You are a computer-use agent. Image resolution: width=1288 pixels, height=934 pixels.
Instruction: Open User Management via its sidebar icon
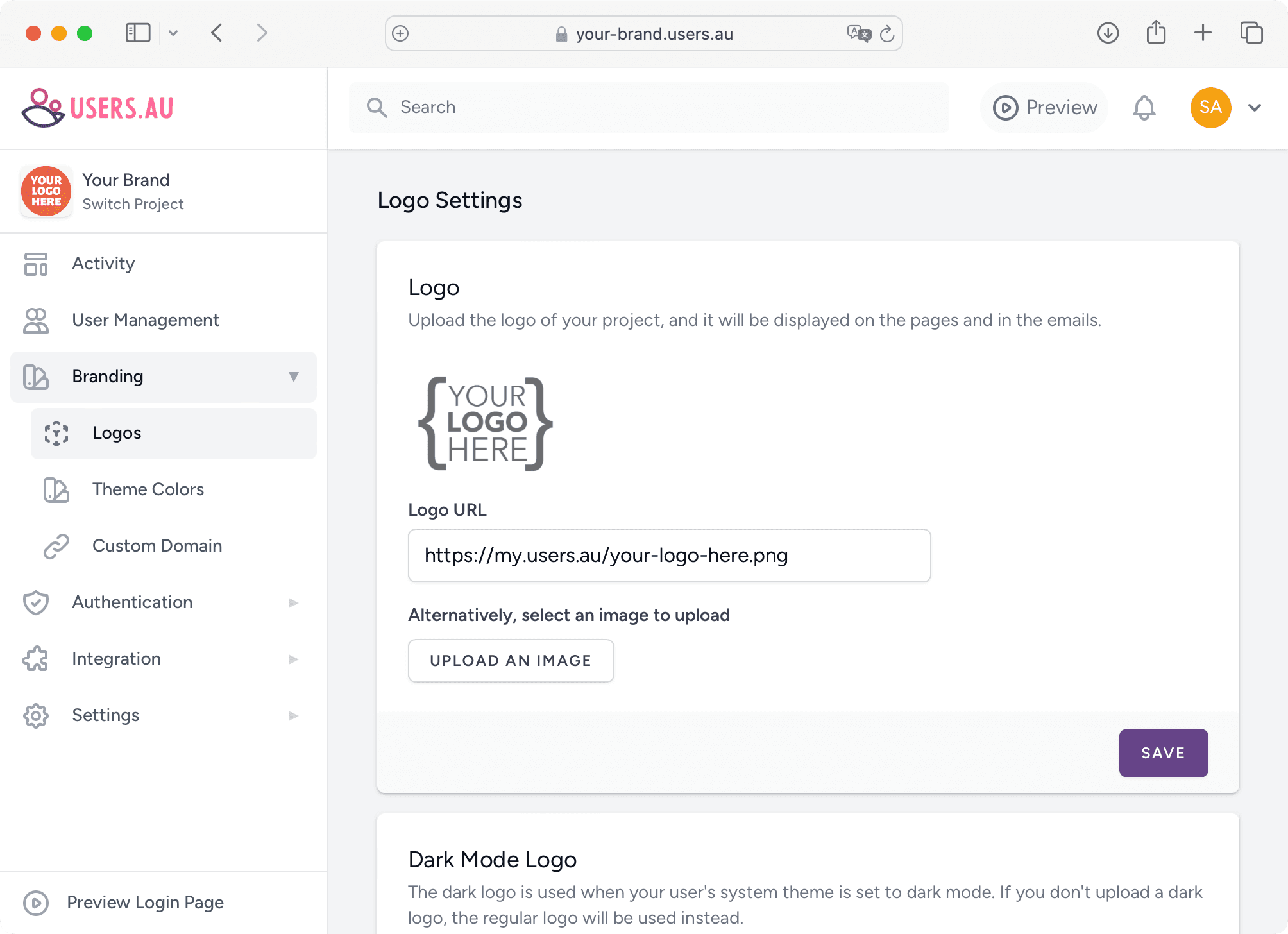pyautogui.click(x=36, y=320)
